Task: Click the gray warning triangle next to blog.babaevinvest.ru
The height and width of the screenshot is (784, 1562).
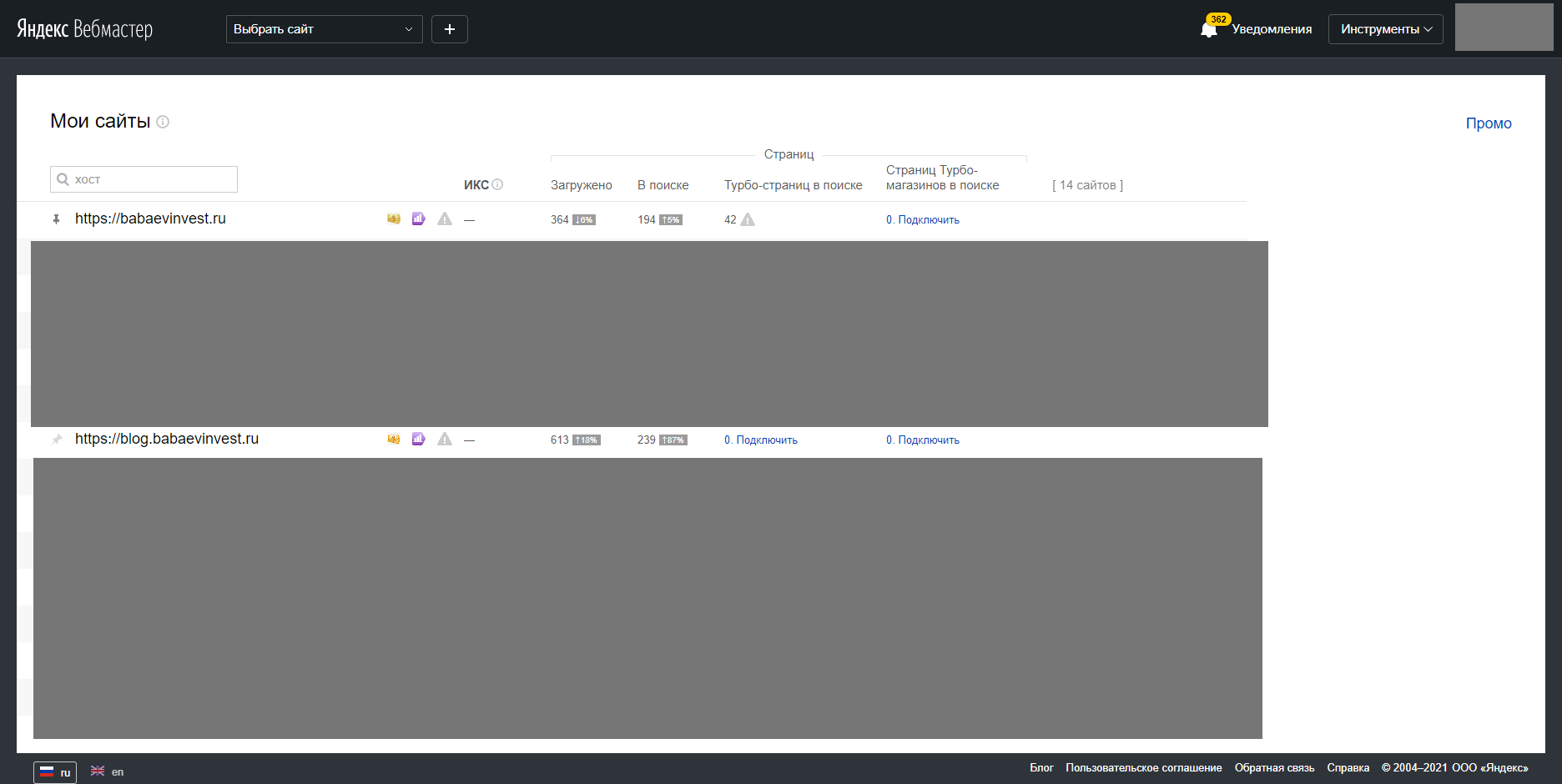Action: pyautogui.click(x=445, y=439)
